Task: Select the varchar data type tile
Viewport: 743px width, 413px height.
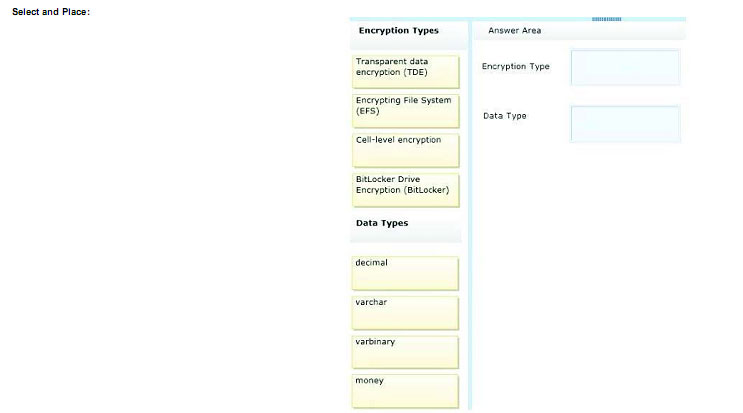Action: point(405,313)
